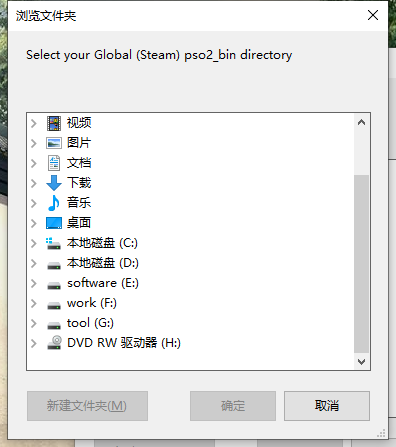Click the DVD RW drive (H:) disc icon

pos(54,343)
